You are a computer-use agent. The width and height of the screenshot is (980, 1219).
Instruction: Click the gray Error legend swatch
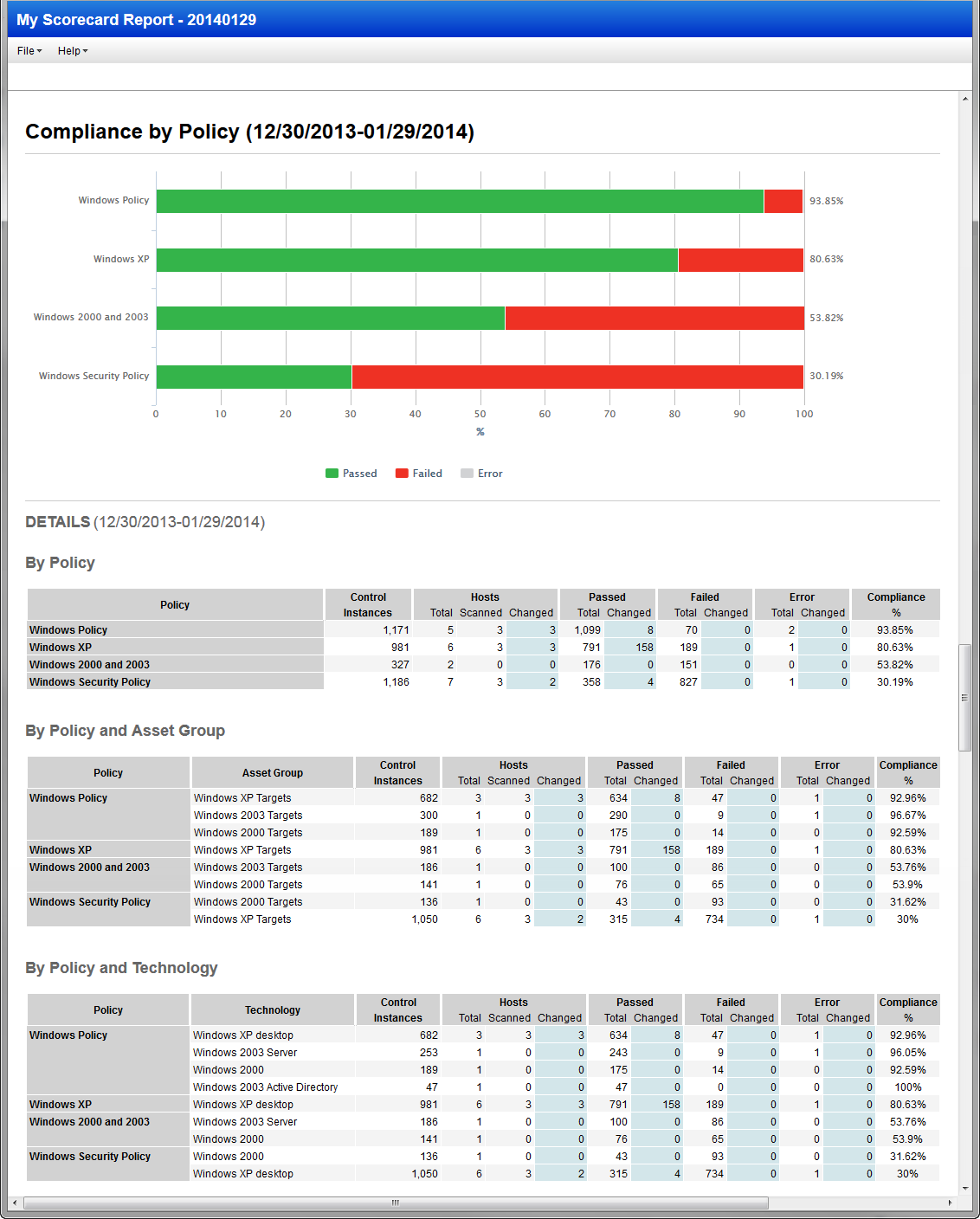click(x=467, y=473)
